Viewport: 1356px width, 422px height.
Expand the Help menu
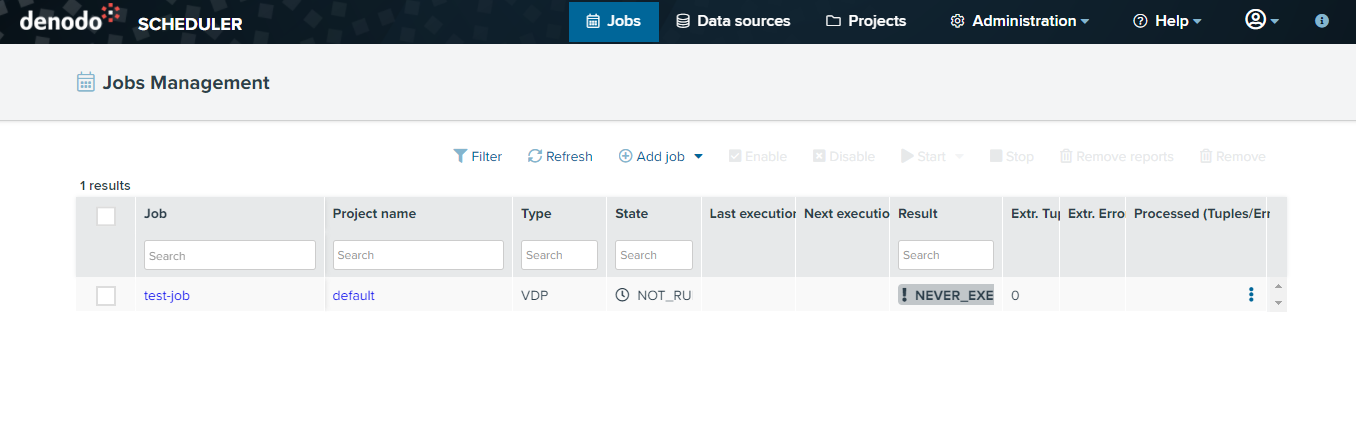click(1167, 21)
